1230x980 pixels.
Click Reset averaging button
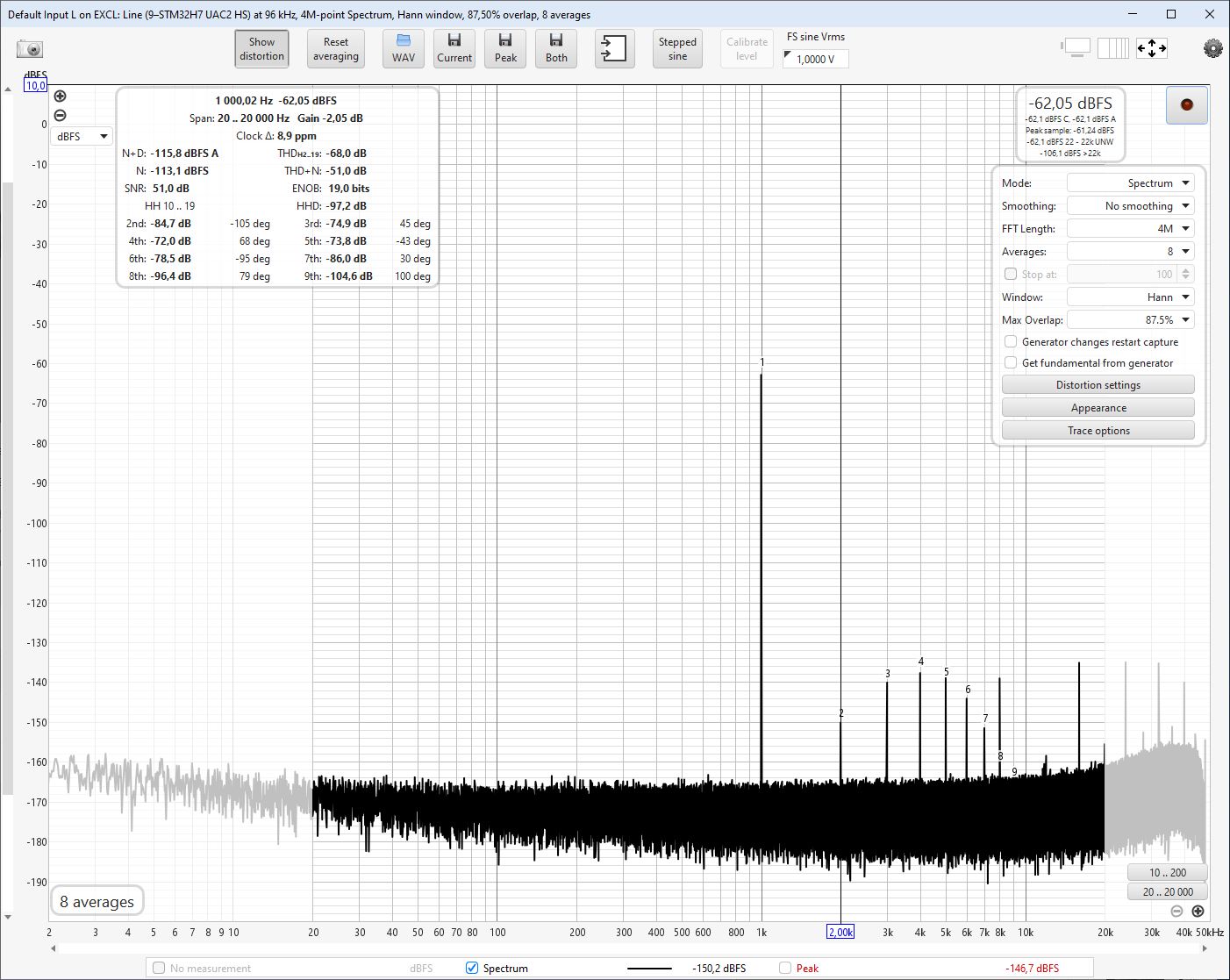pyautogui.click(x=336, y=48)
